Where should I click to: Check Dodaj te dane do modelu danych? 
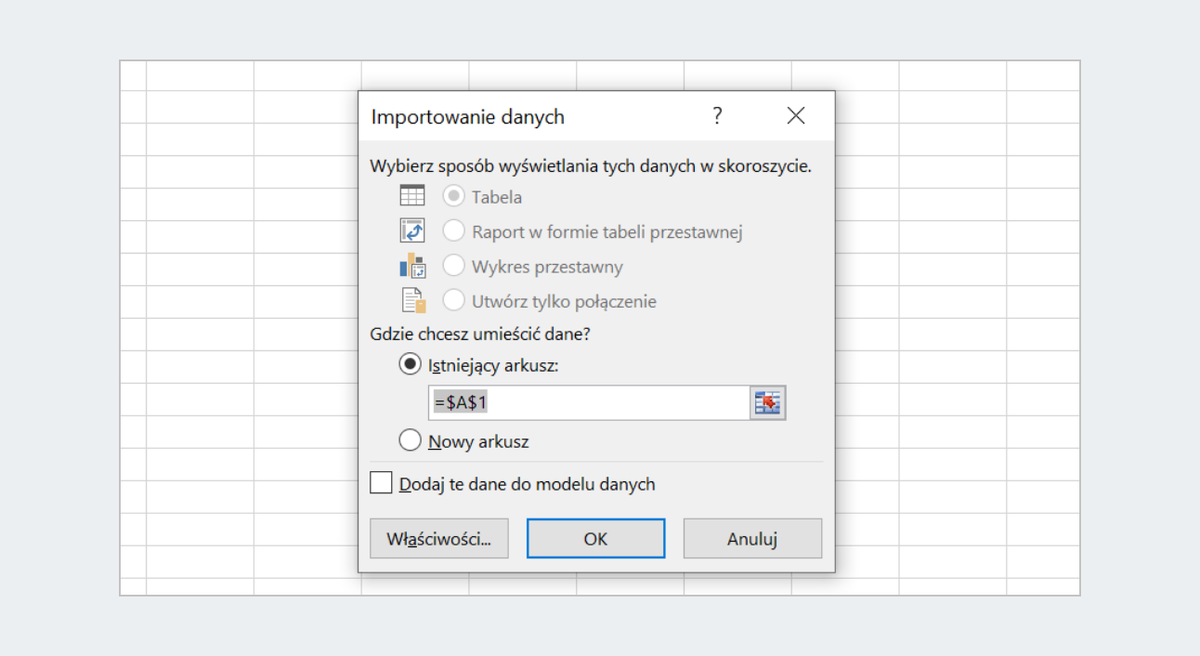[381, 483]
